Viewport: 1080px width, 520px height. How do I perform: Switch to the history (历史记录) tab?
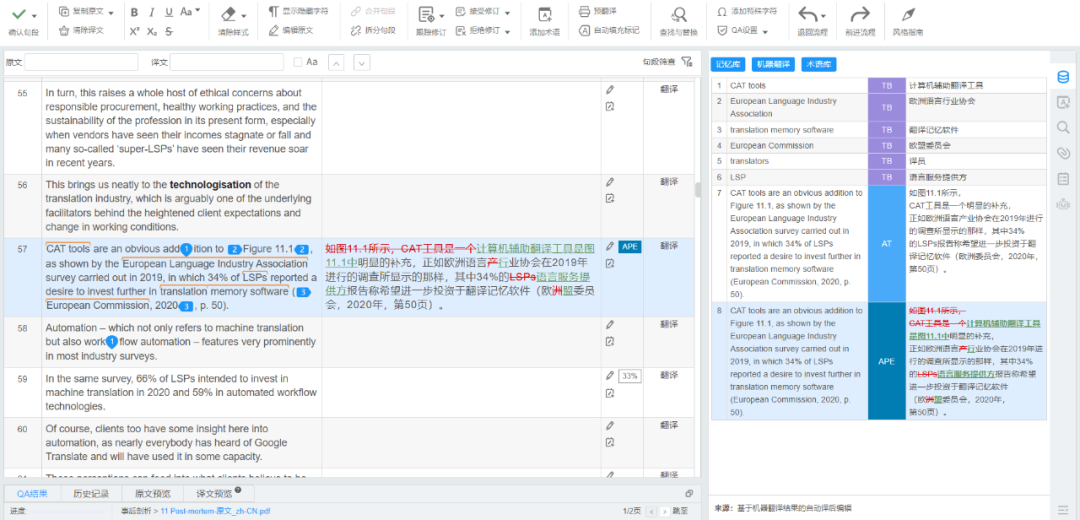coord(90,493)
